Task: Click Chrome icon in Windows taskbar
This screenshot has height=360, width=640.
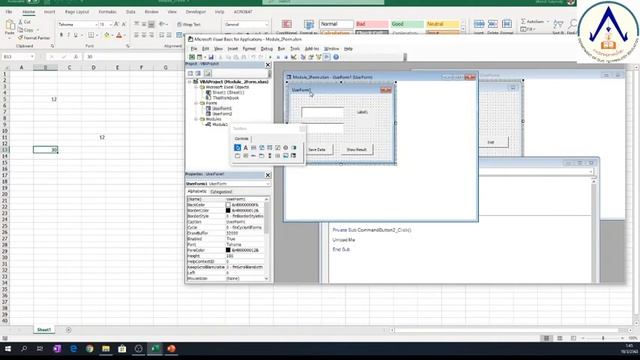Action: coord(89,349)
